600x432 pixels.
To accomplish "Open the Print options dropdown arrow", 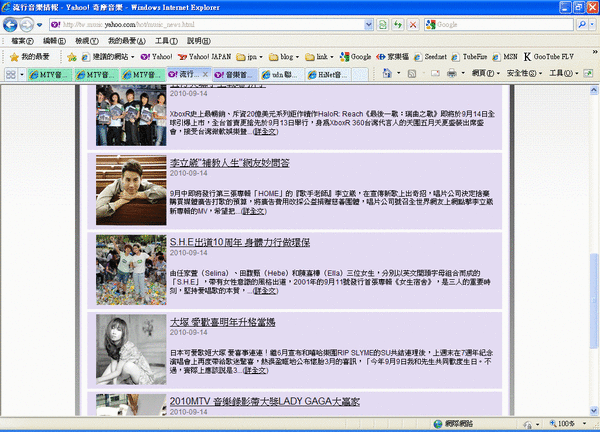I will (463, 73).
